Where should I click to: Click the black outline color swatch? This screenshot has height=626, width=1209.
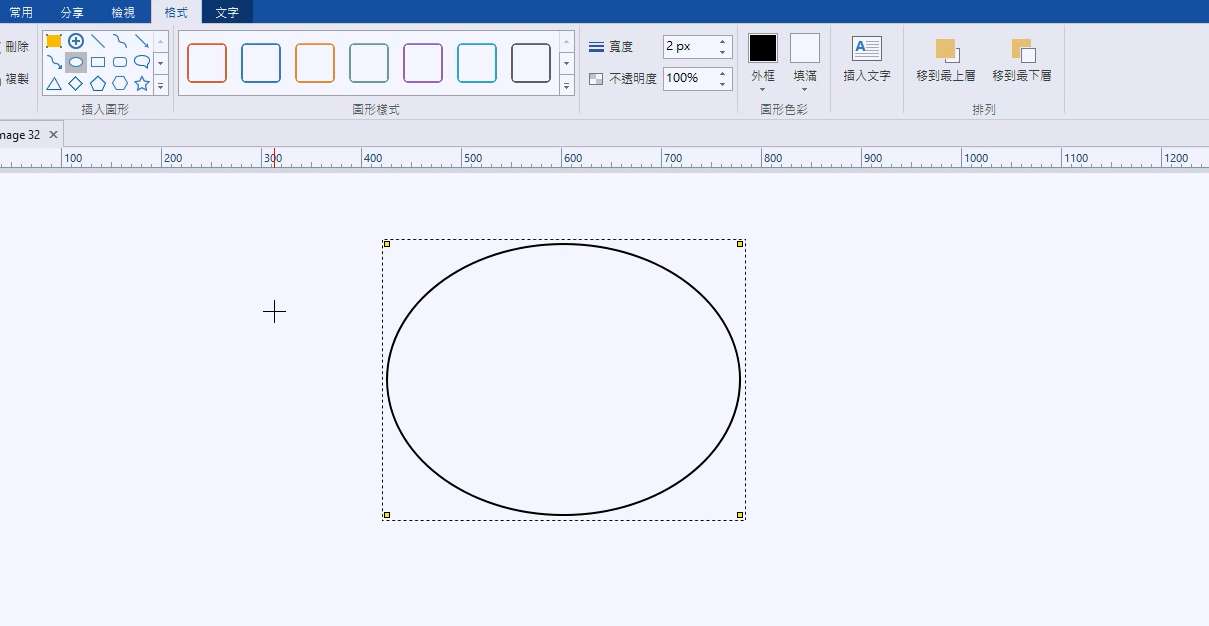point(763,48)
